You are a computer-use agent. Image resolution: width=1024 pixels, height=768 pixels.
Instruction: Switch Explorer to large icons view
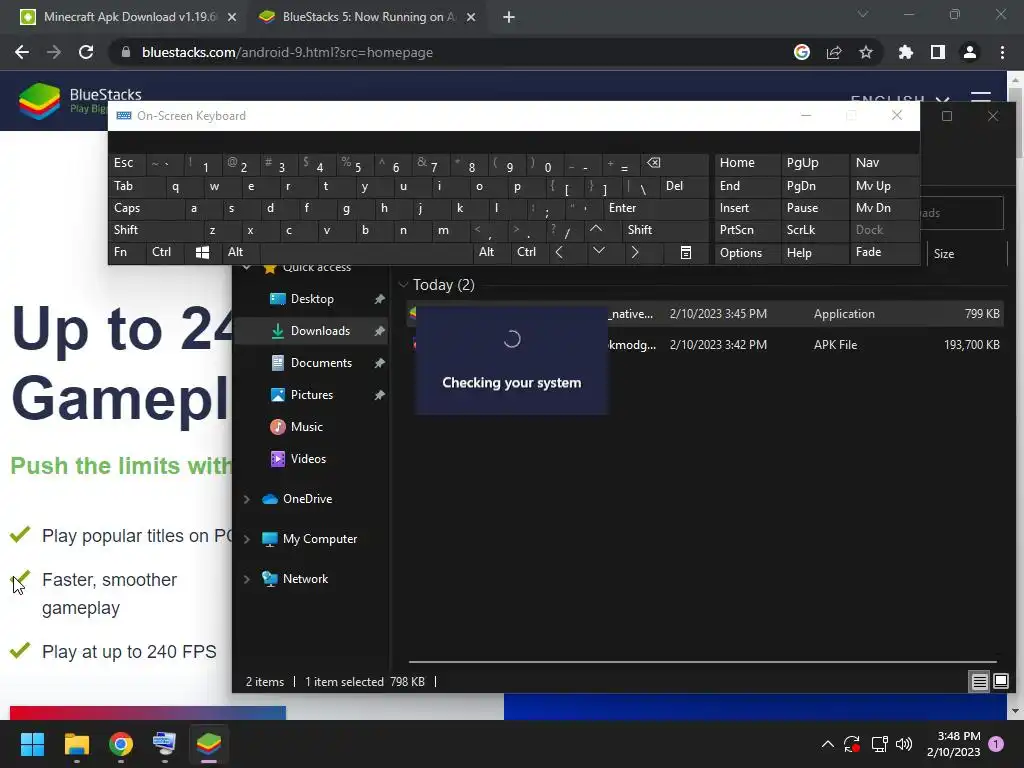pos(1001,682)
